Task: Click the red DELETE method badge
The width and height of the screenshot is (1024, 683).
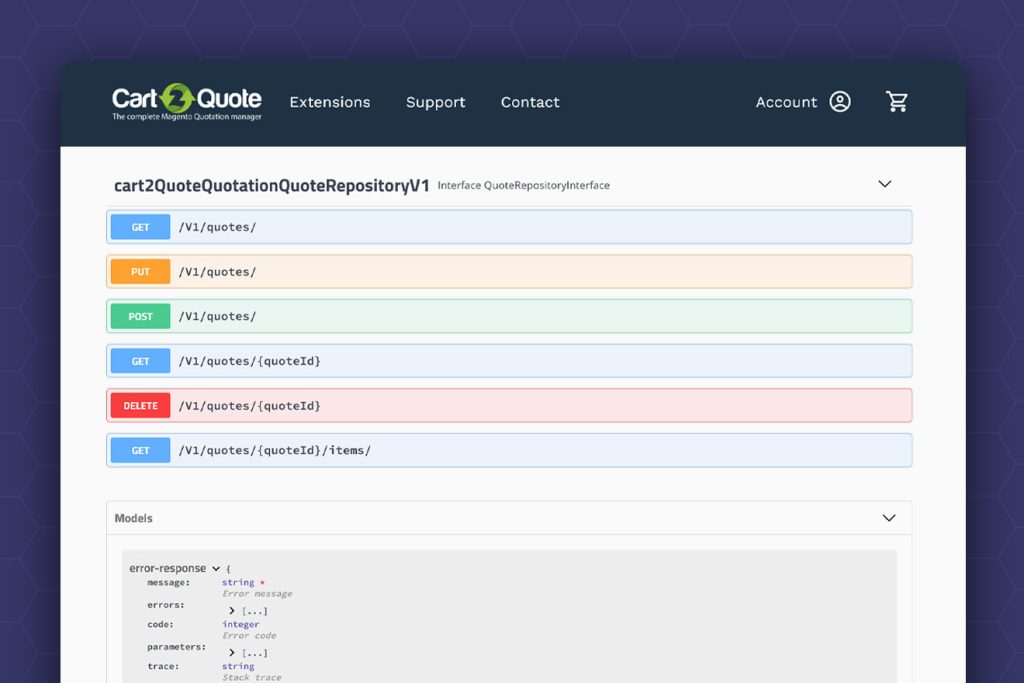Action: tap(140, 406)
